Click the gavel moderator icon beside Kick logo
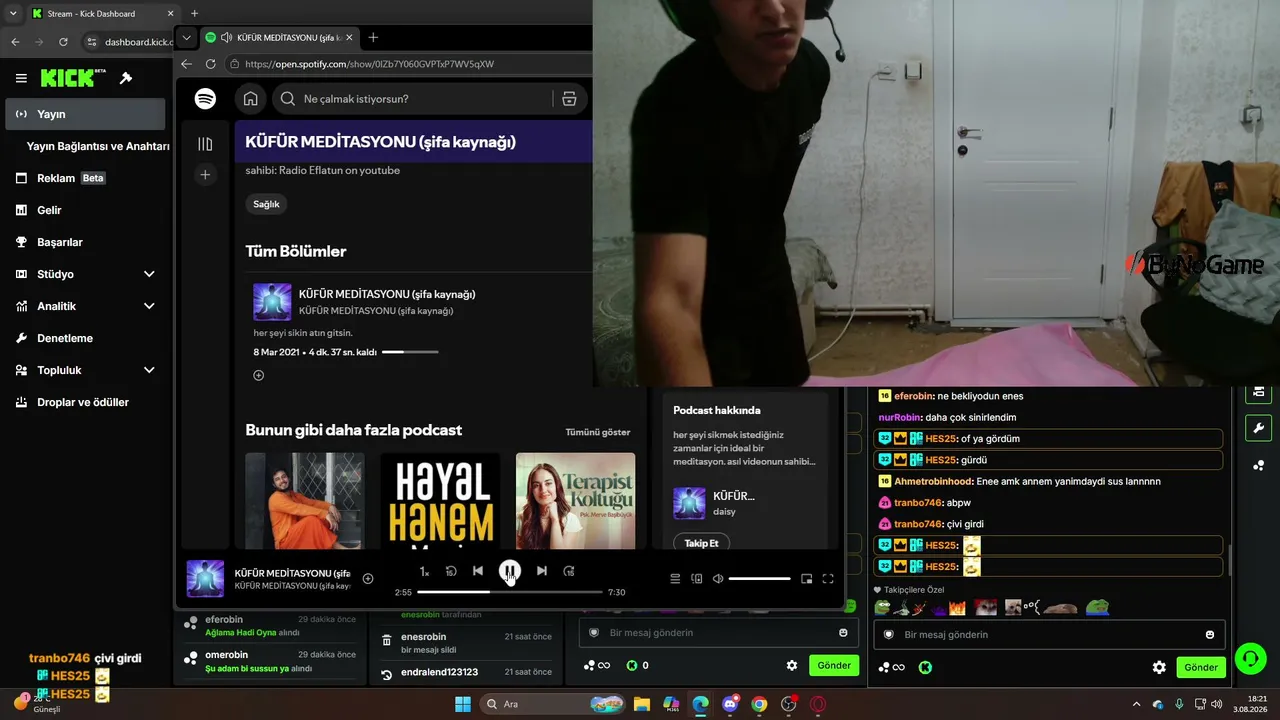 126,78
